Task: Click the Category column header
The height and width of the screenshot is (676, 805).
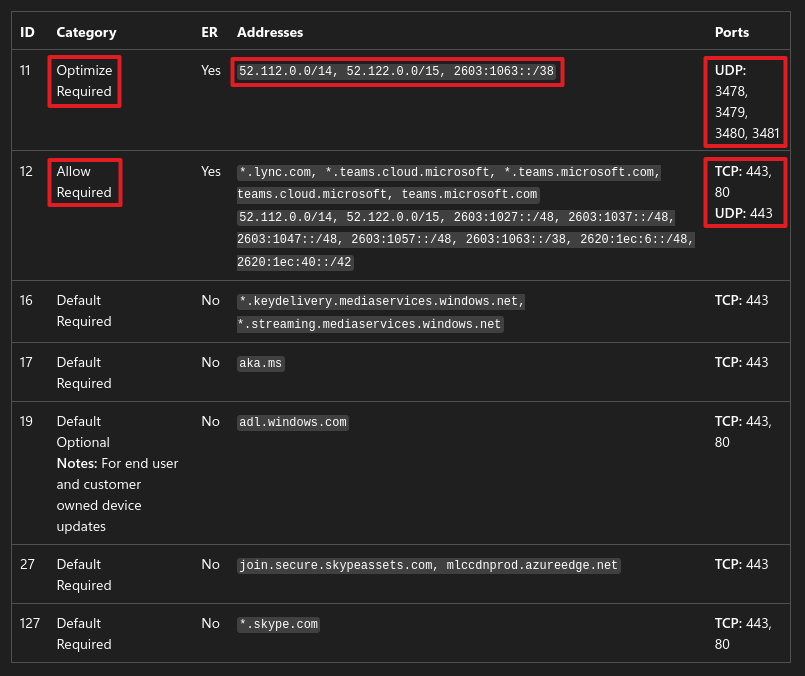Action: tap(86, 32)
